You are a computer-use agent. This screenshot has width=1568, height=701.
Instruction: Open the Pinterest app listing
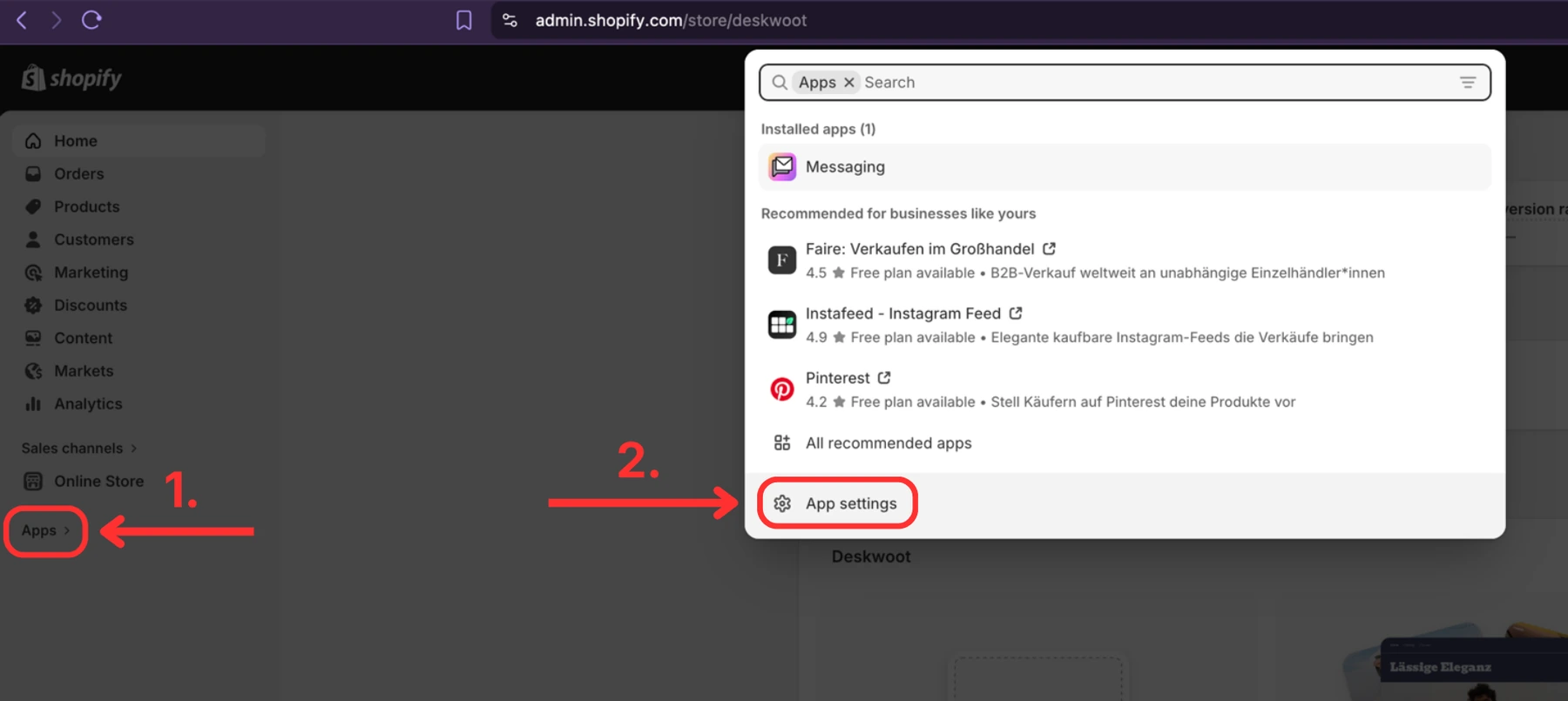pyautogui.click(x=837, y=378)
